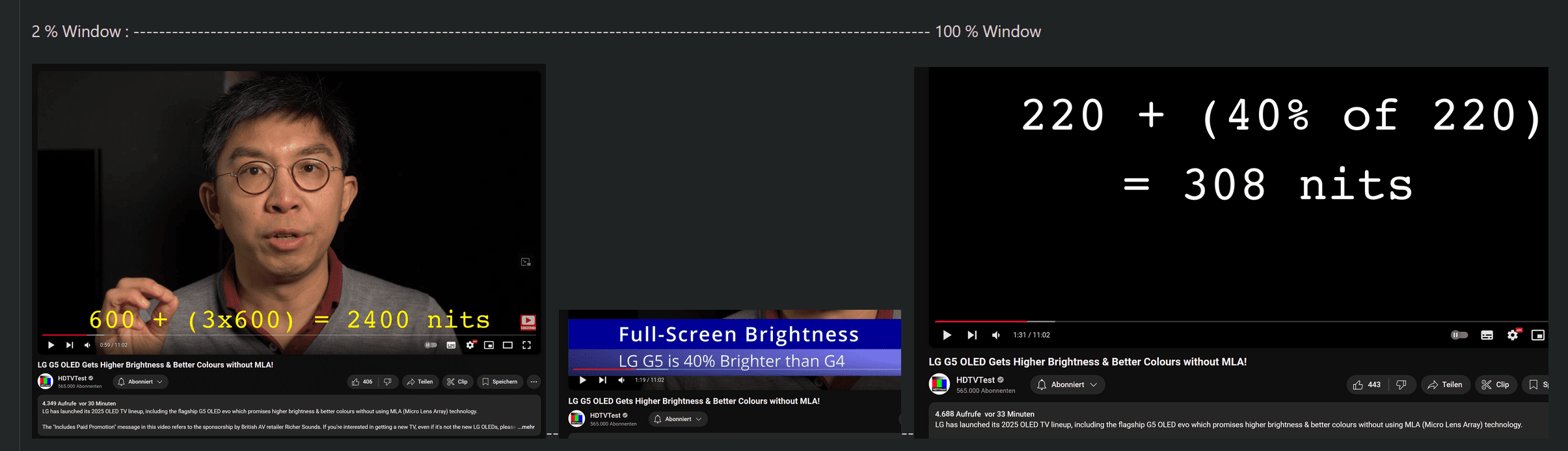Click the Speichern button

500,382
